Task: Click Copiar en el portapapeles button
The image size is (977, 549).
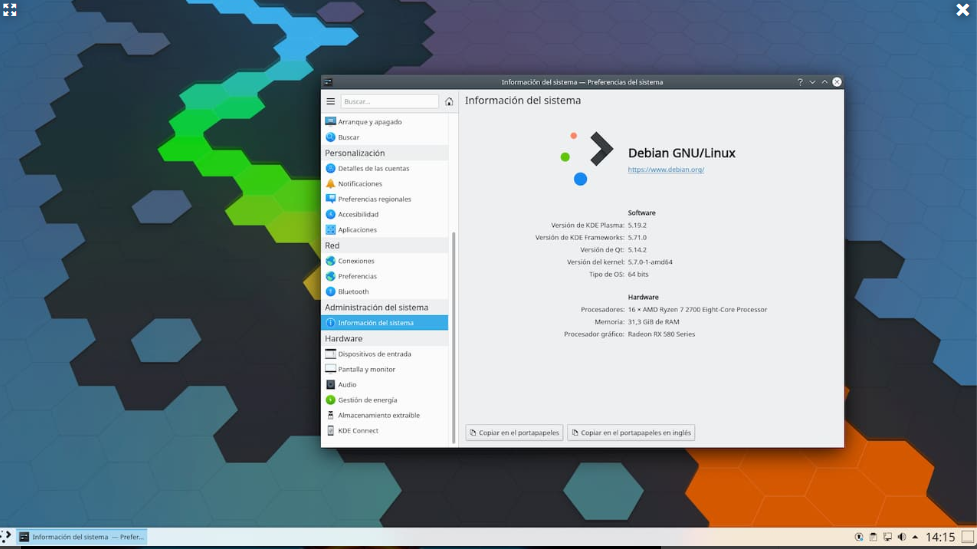Action: (514, 432)
